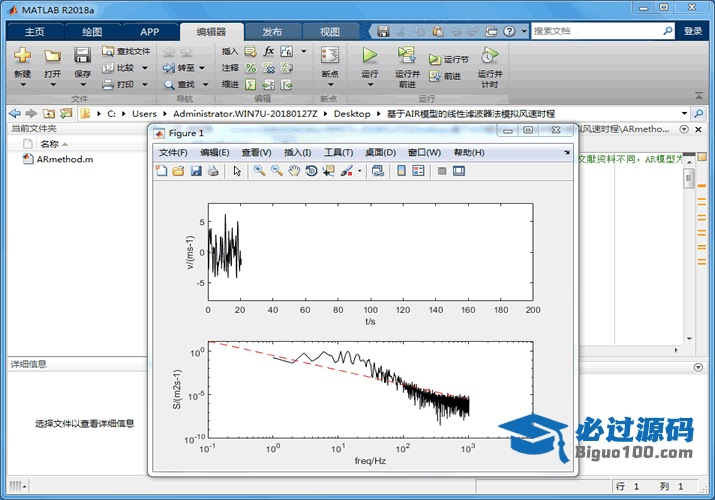Click Insert Colorbar icon
This screenshot has width=715, height=500.
(x=401, y=171)
